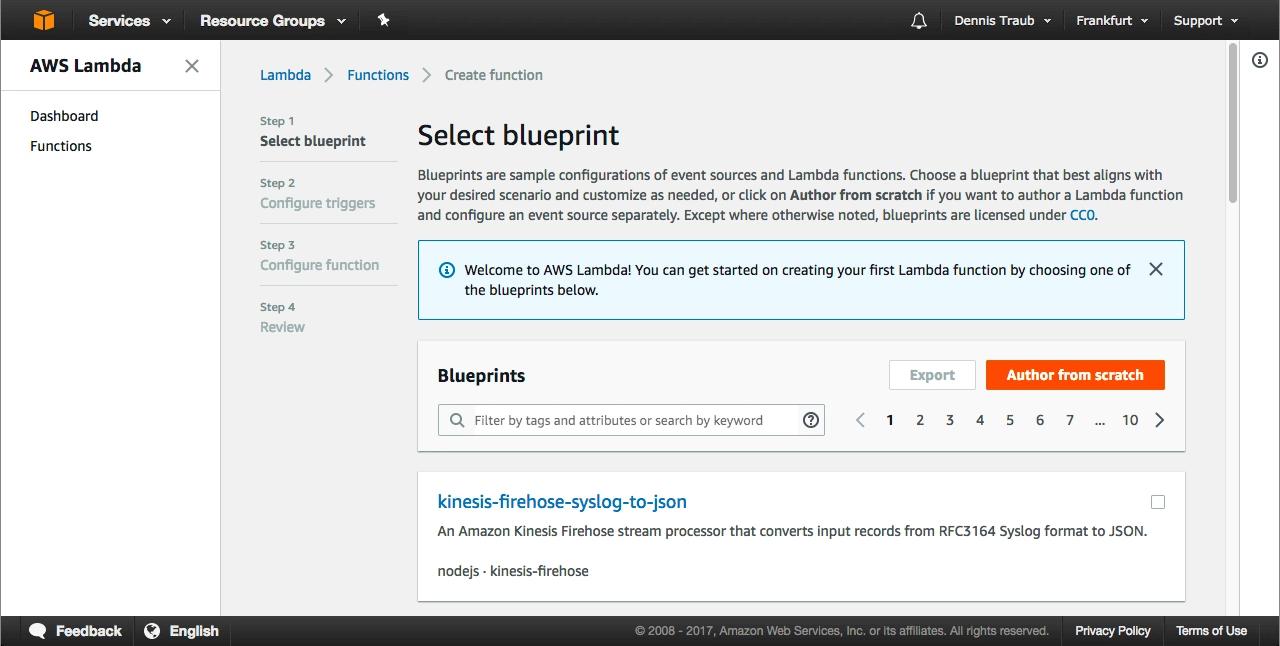Open the Resource Groups dropdown
Viewport: 1280px width, 646px height.
(272, 21)
